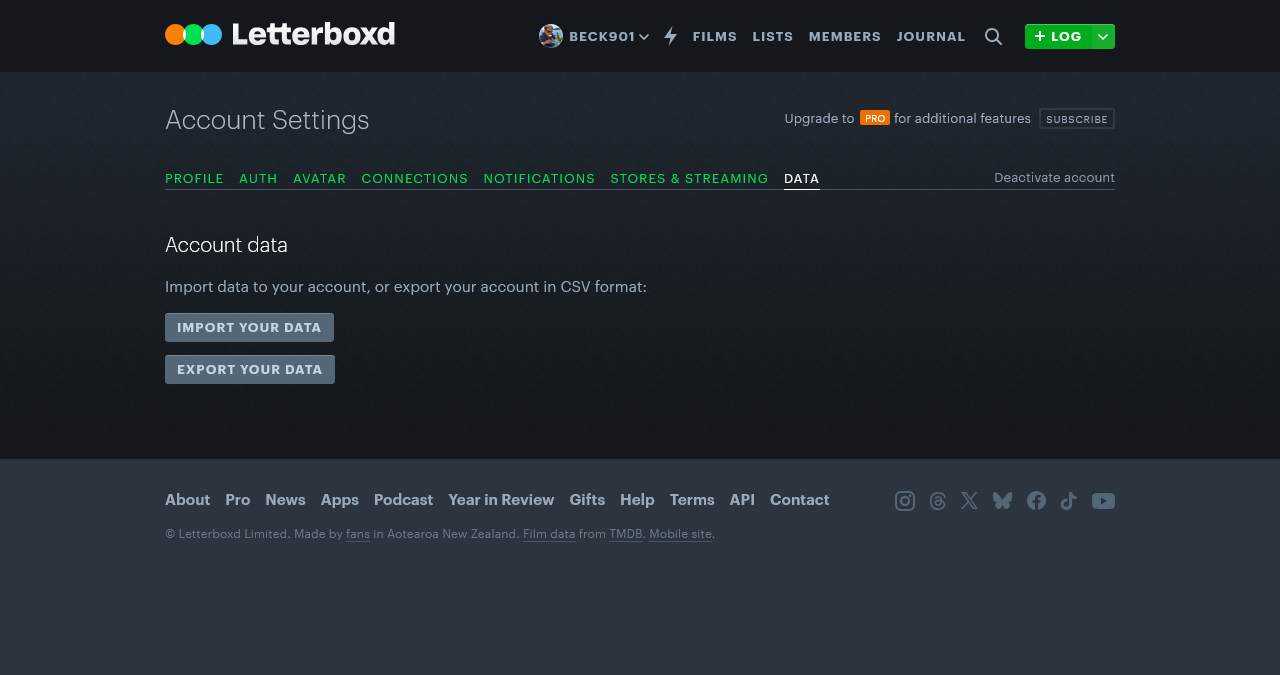Image resolution: width=1280 pixels, height=675 pixels.
Task: Open Letterboxd's Instagram page
Action: (x=905, y=501)
